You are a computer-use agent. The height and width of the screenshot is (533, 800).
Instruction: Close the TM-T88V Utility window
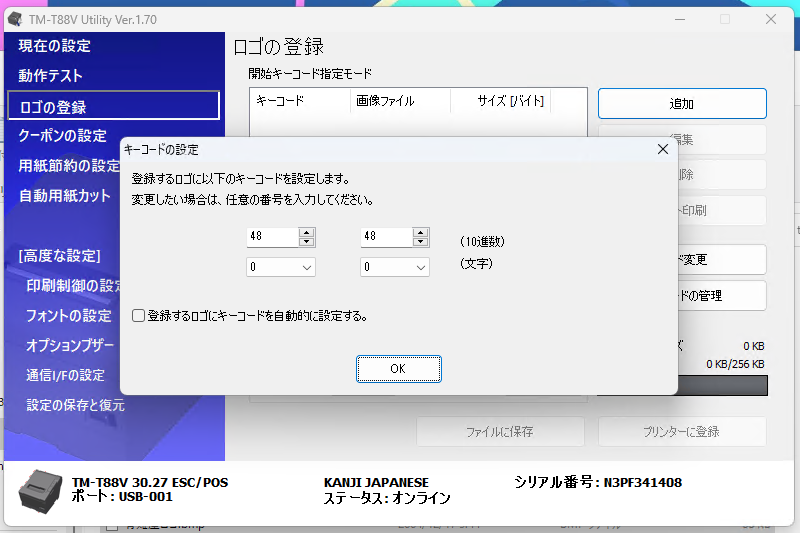pos(771,19)
